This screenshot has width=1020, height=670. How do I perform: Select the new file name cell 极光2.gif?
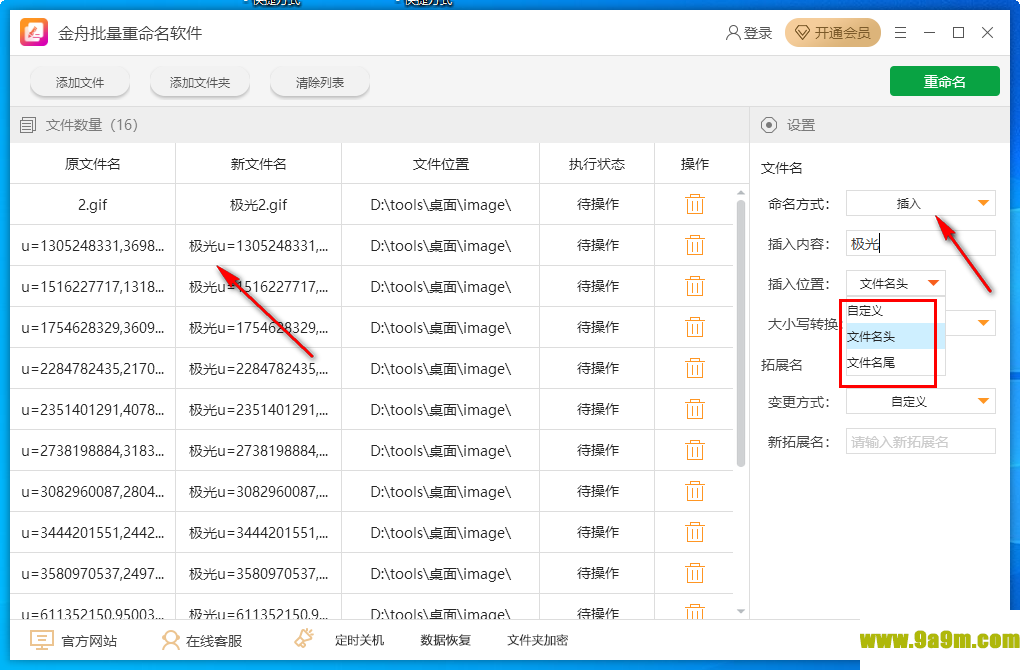click(258, 205)
